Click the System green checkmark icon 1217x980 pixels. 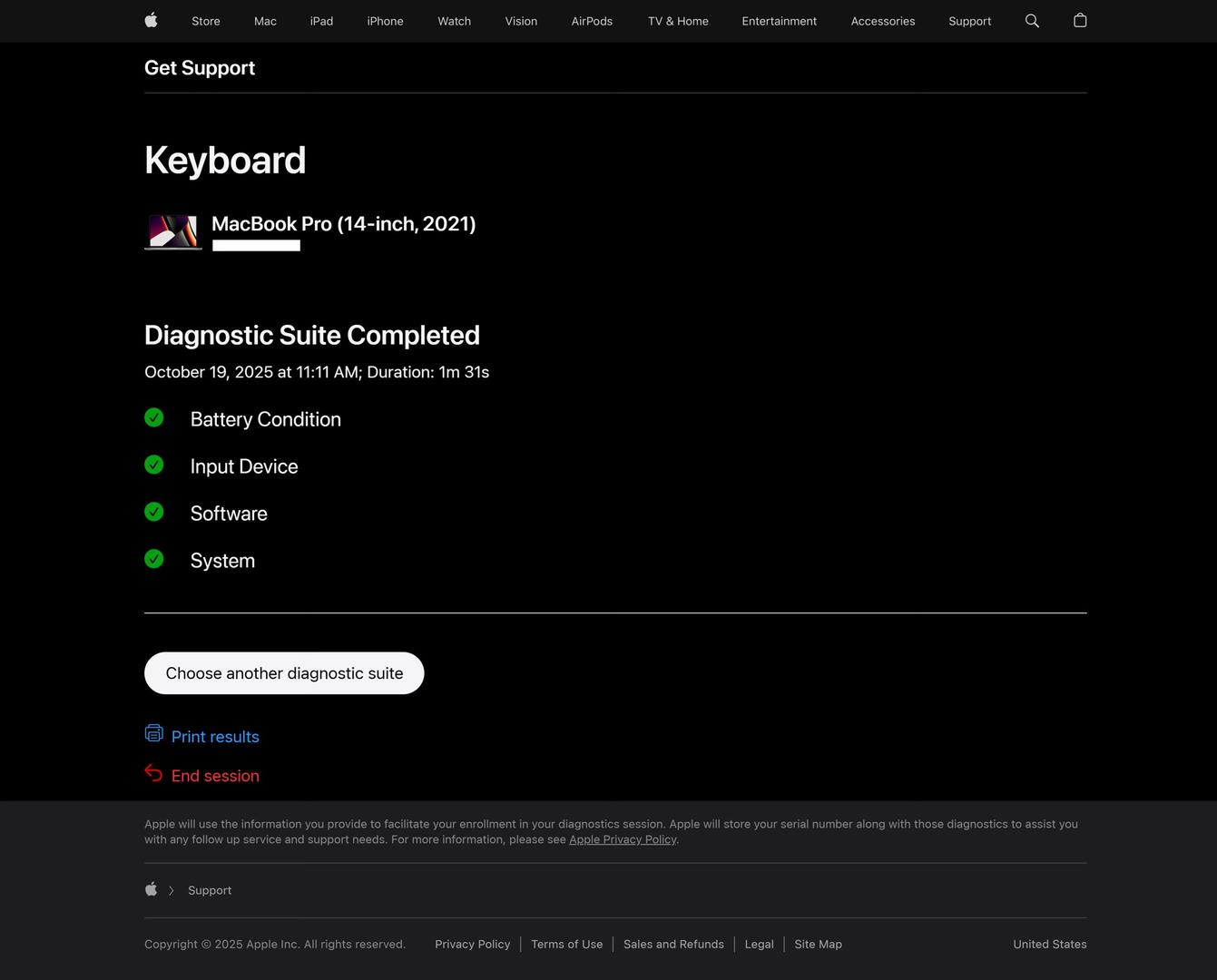point(154,559)
